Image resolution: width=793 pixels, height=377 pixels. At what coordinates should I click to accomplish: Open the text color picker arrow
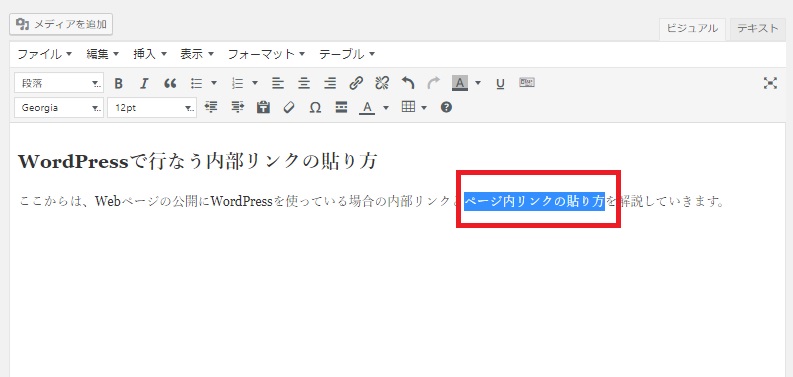coord(386,107)
